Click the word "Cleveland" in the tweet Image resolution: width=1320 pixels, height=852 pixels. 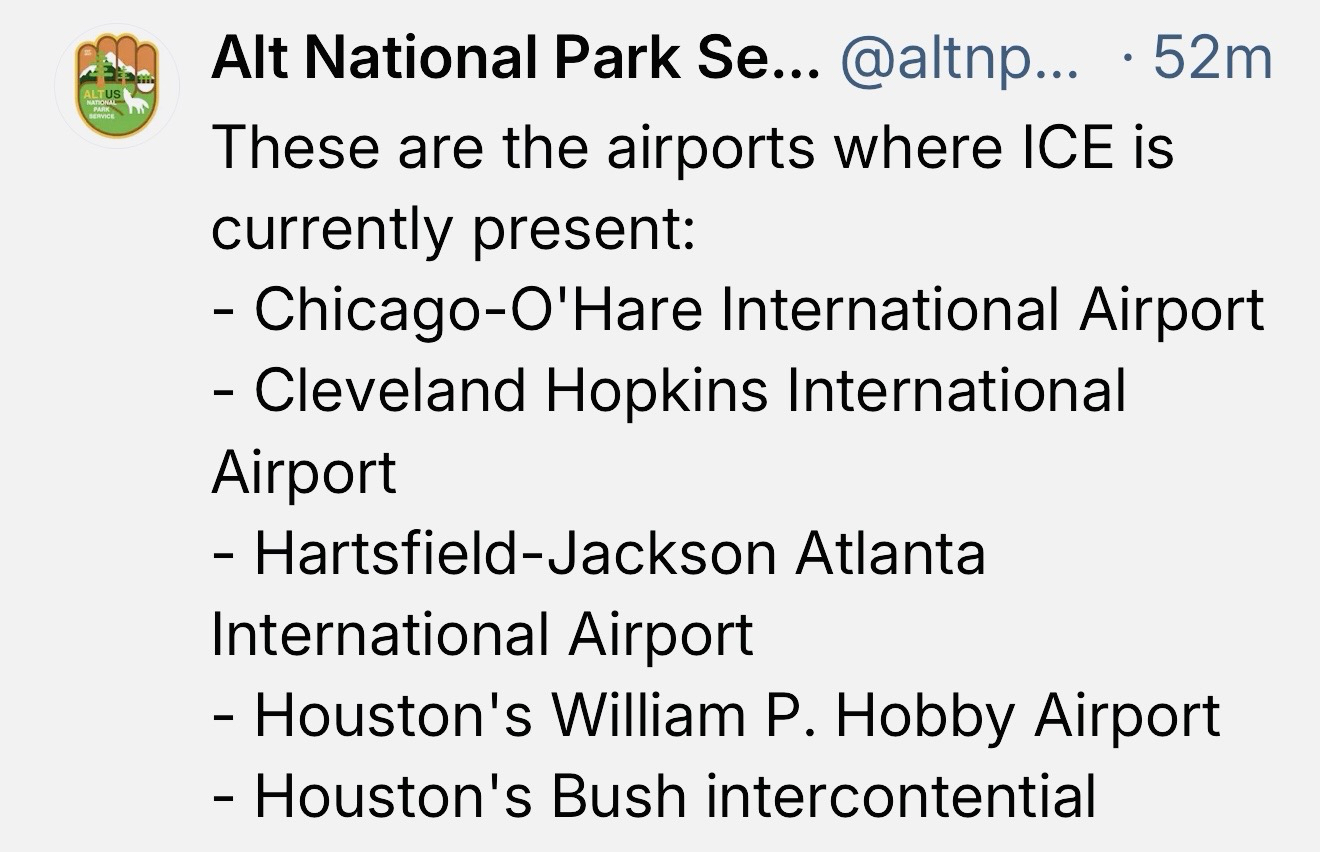point(390,391)
